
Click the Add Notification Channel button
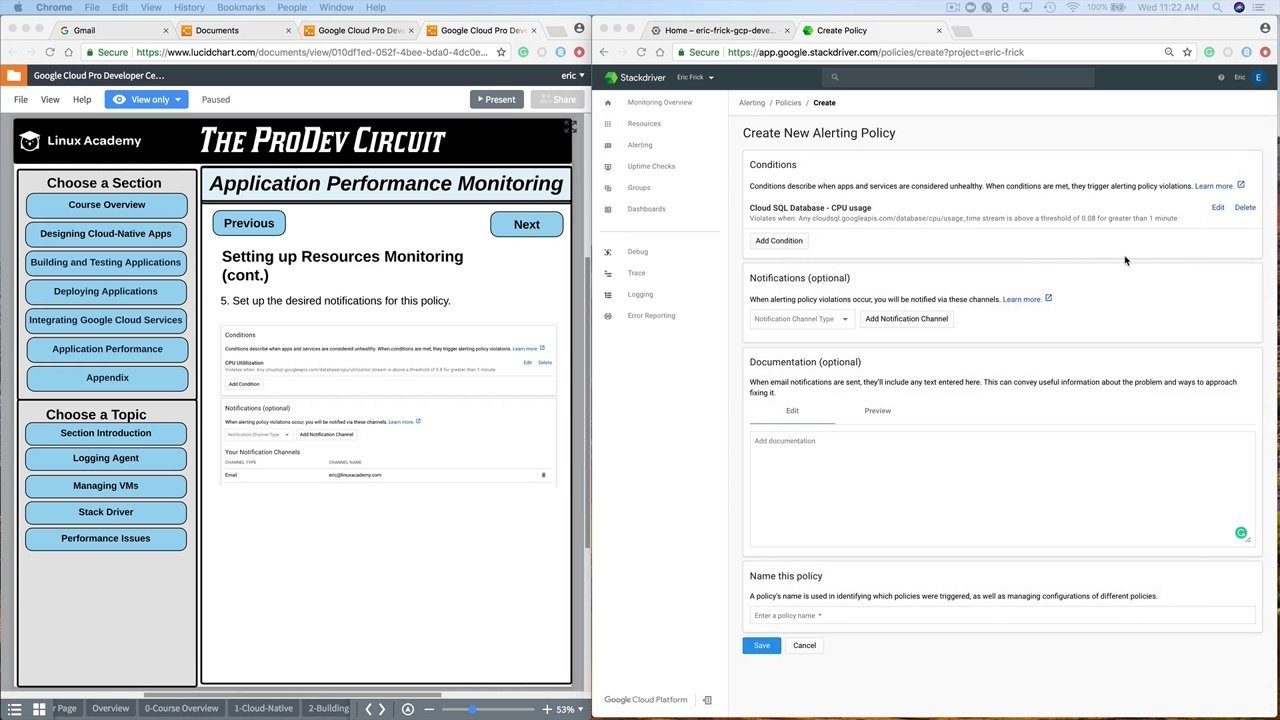906,319
